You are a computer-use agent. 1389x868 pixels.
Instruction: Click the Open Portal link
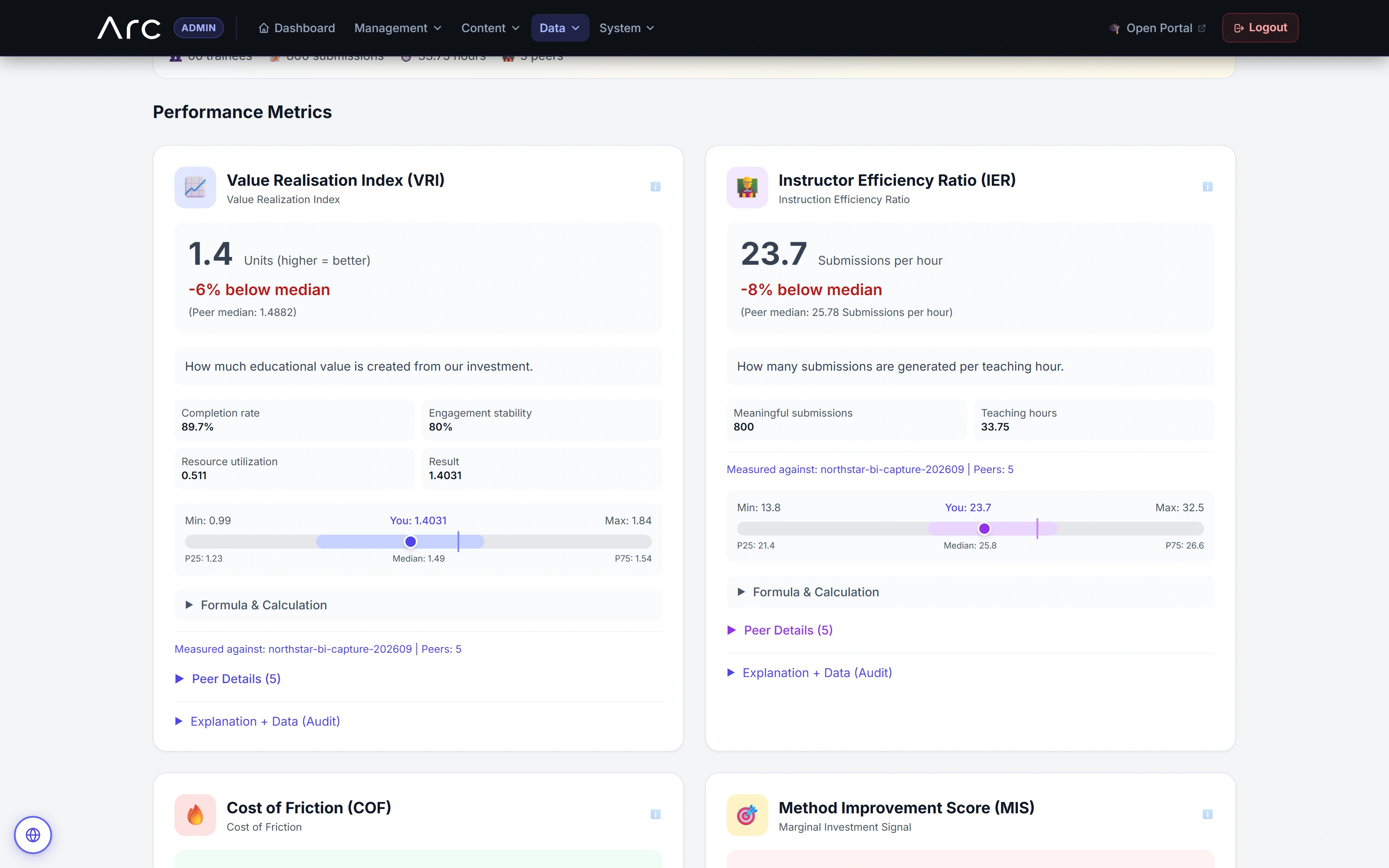click(x=1158, y=28)
